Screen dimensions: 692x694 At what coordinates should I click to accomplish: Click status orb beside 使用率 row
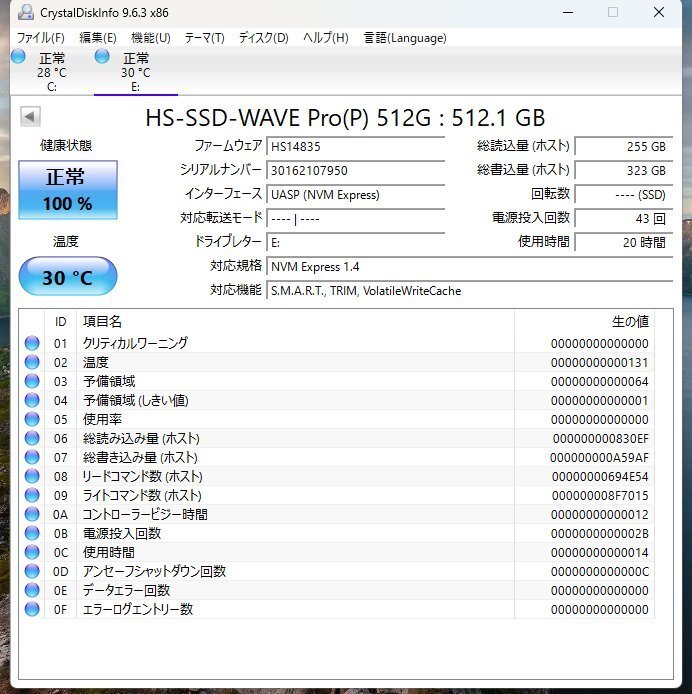pos(32,419)
